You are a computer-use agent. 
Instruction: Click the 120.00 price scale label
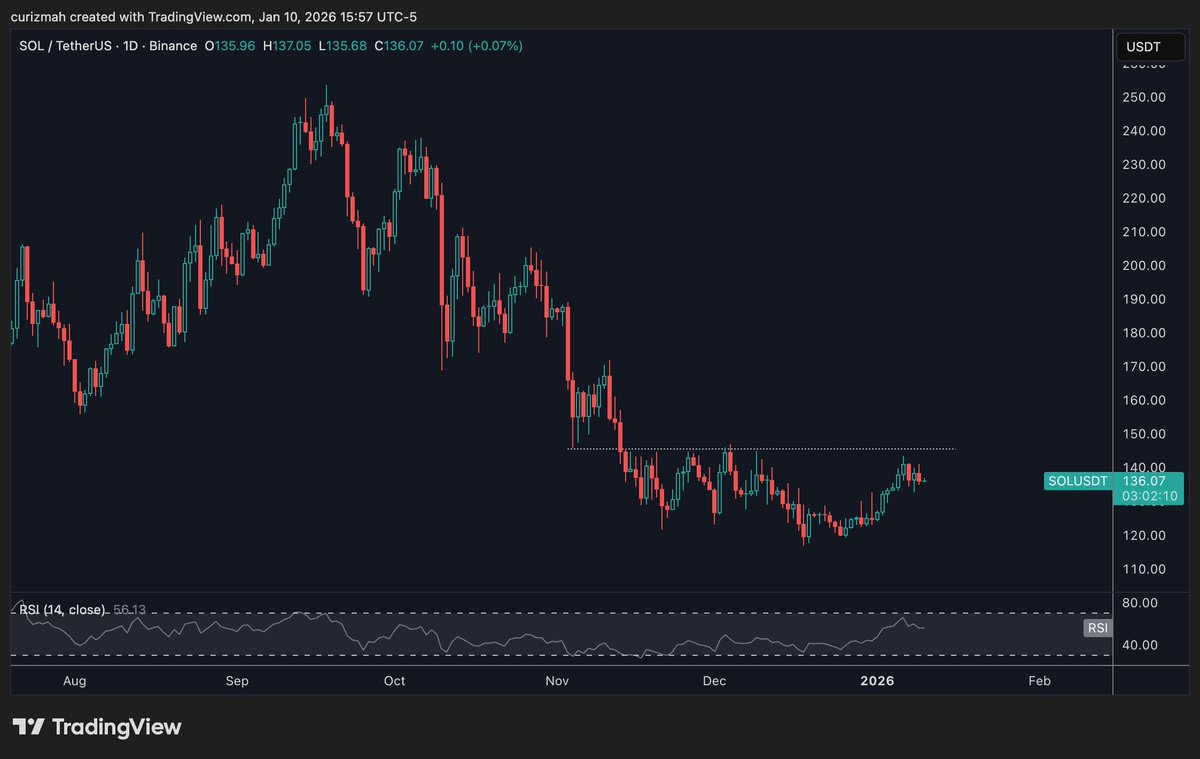pyautogui.click(x=1143, y=535)
